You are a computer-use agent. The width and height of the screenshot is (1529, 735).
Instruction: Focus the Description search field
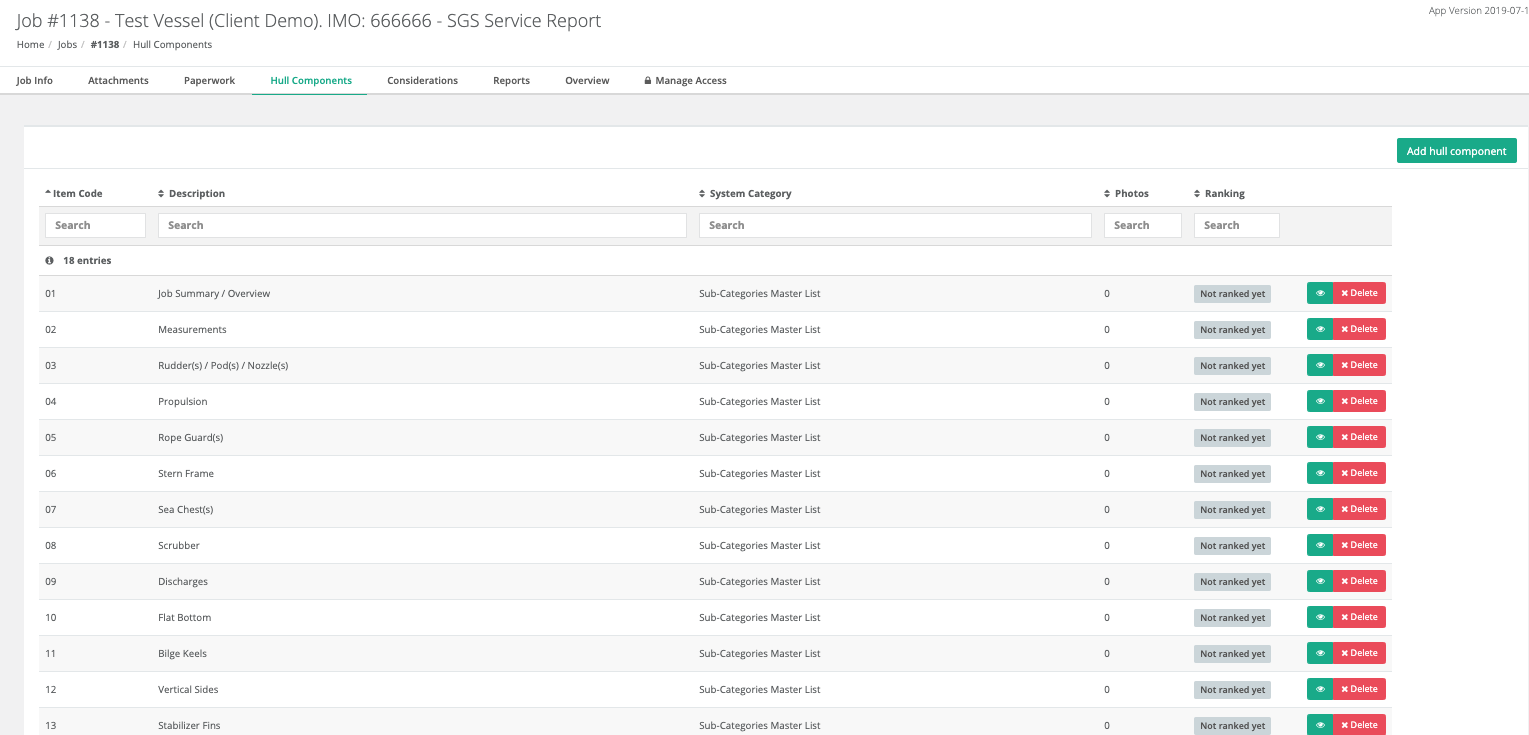point(422,226)
